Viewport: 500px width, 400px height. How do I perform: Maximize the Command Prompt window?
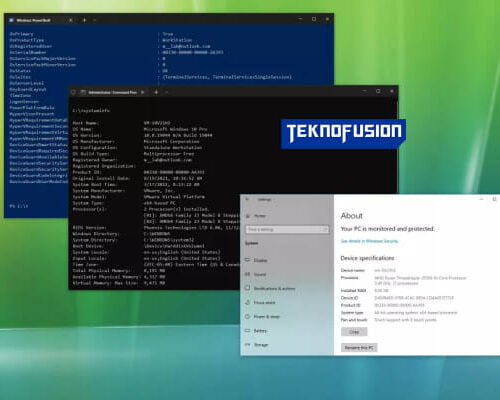pos(378,91)
